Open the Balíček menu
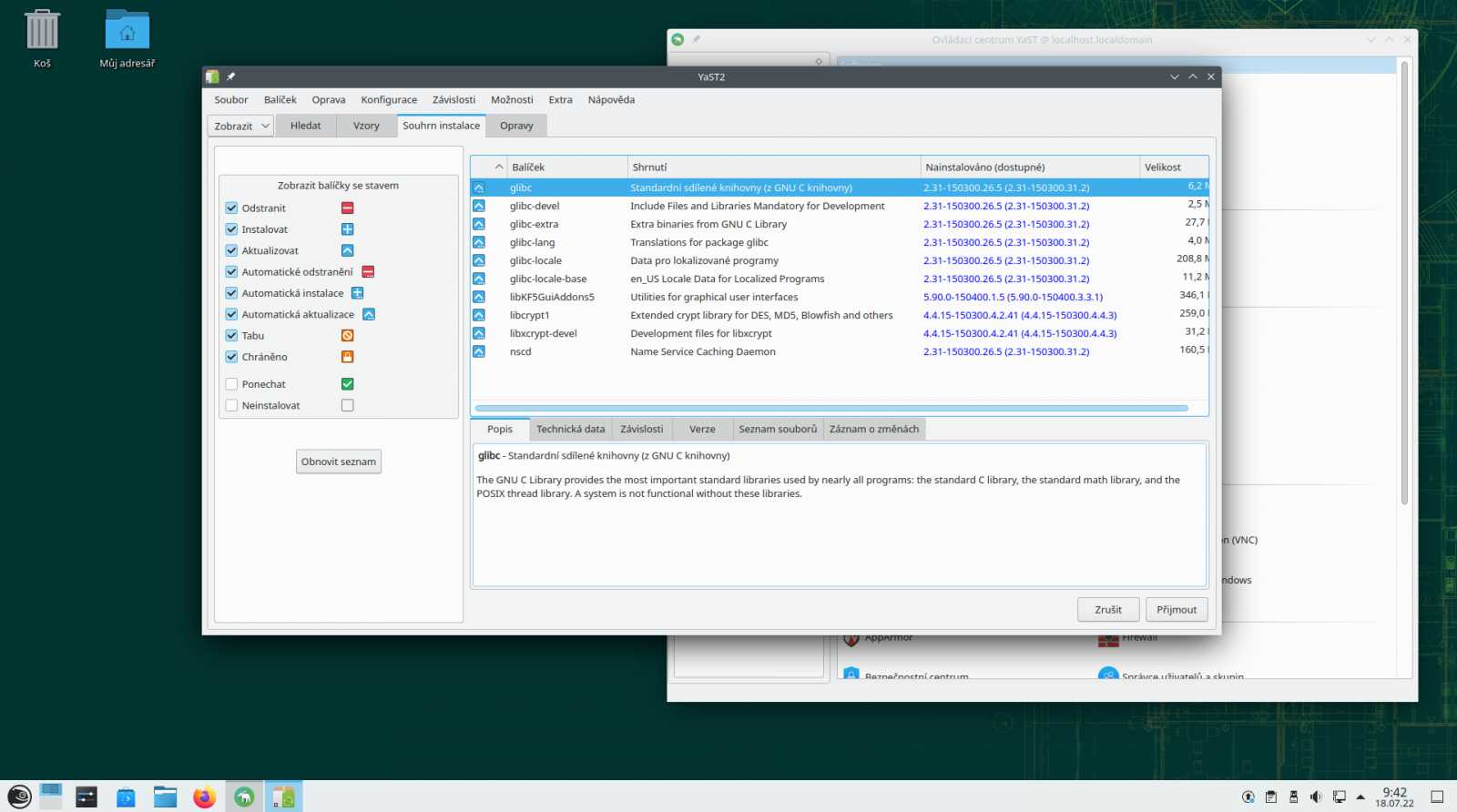 click(x=280, y=100)
